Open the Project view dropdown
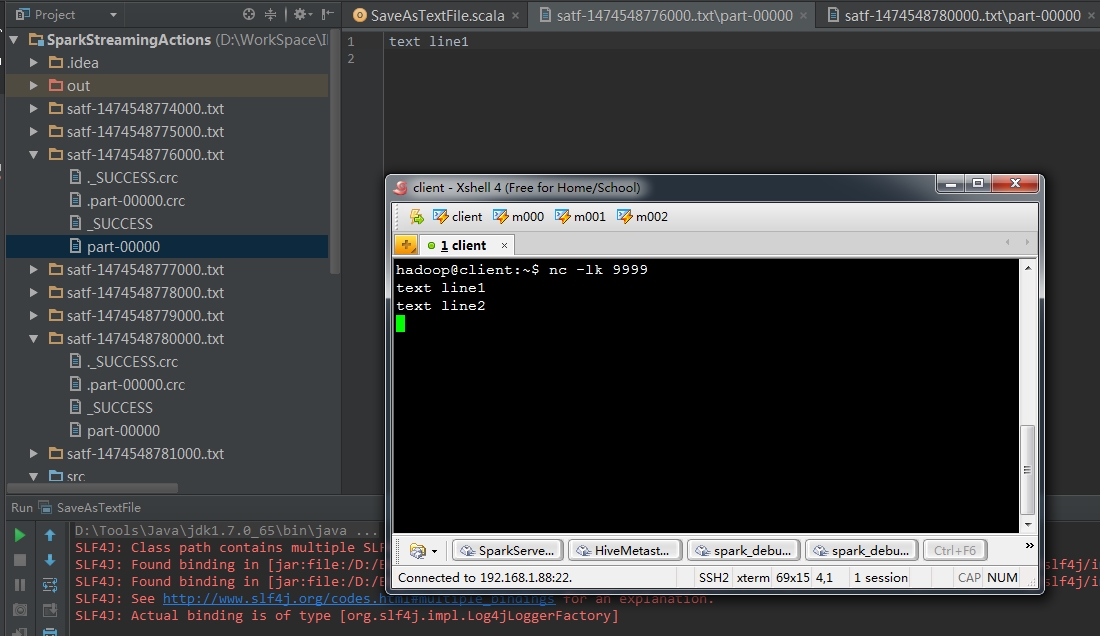Screen dimensions: 1100x636 coord(113,15)
